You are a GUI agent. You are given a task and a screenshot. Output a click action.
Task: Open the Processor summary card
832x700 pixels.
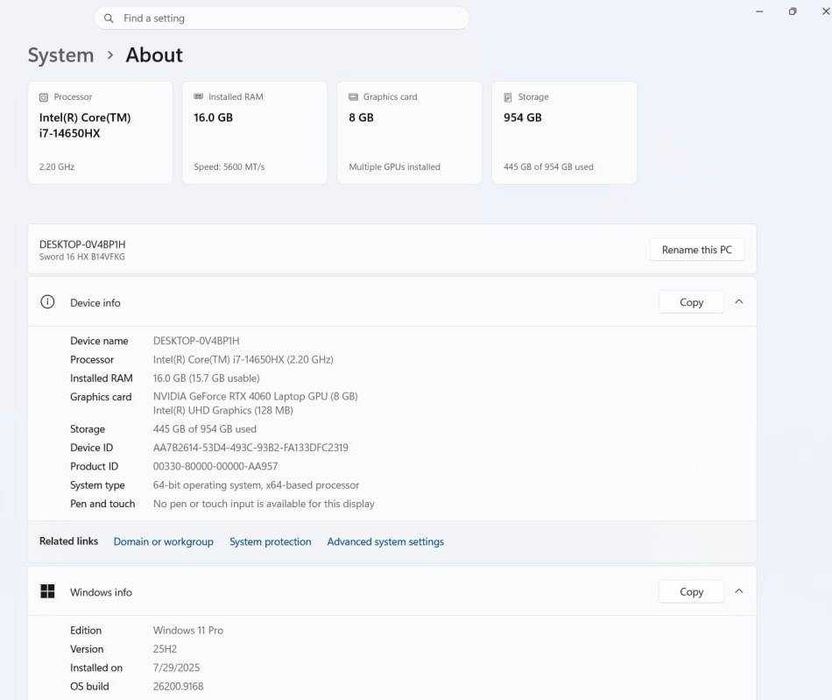100,133
